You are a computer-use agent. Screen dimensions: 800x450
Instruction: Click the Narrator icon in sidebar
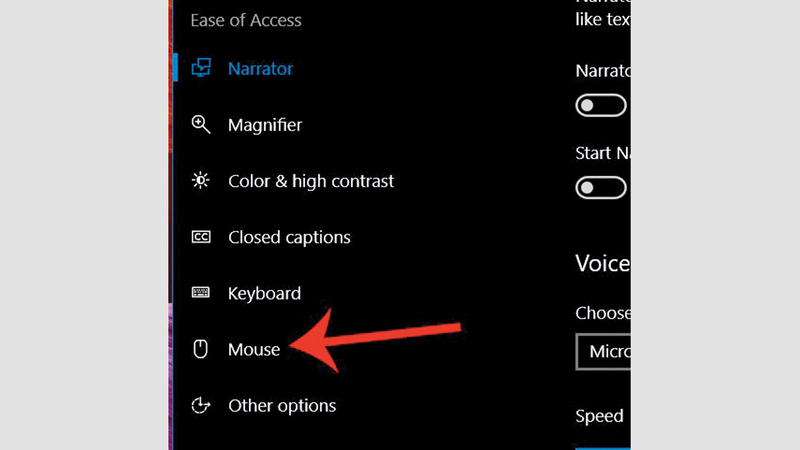(x=201, y=69)
